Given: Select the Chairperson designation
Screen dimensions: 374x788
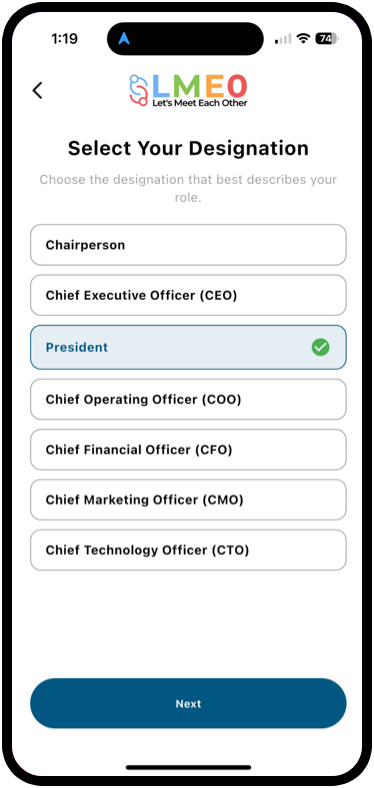Looking at the screenshot, I should point(189,245).
